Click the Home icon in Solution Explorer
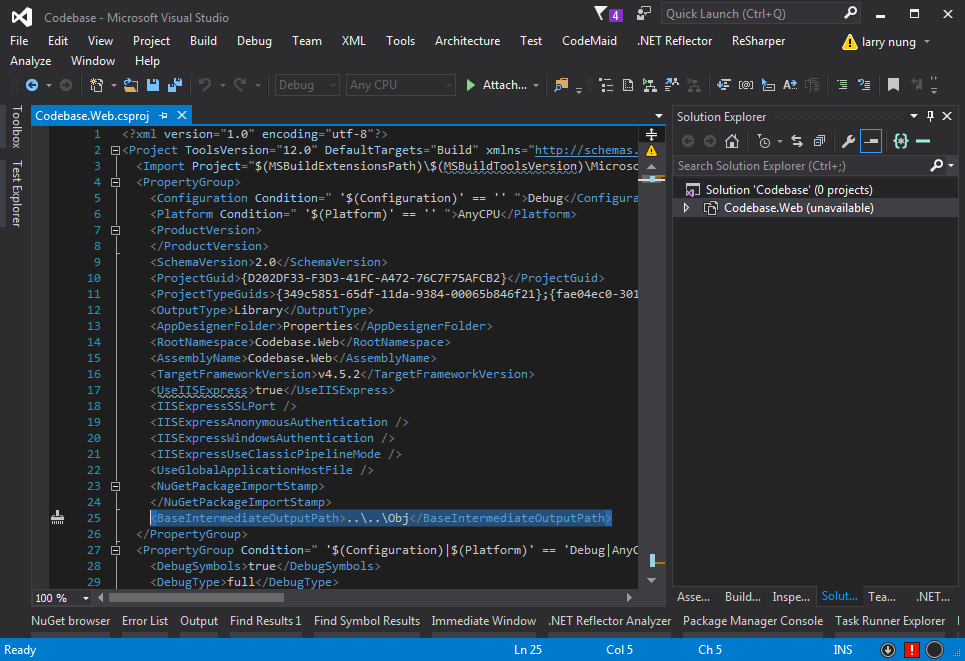The width and height of the screenshot is (965, 661). (x=732, y=141)
